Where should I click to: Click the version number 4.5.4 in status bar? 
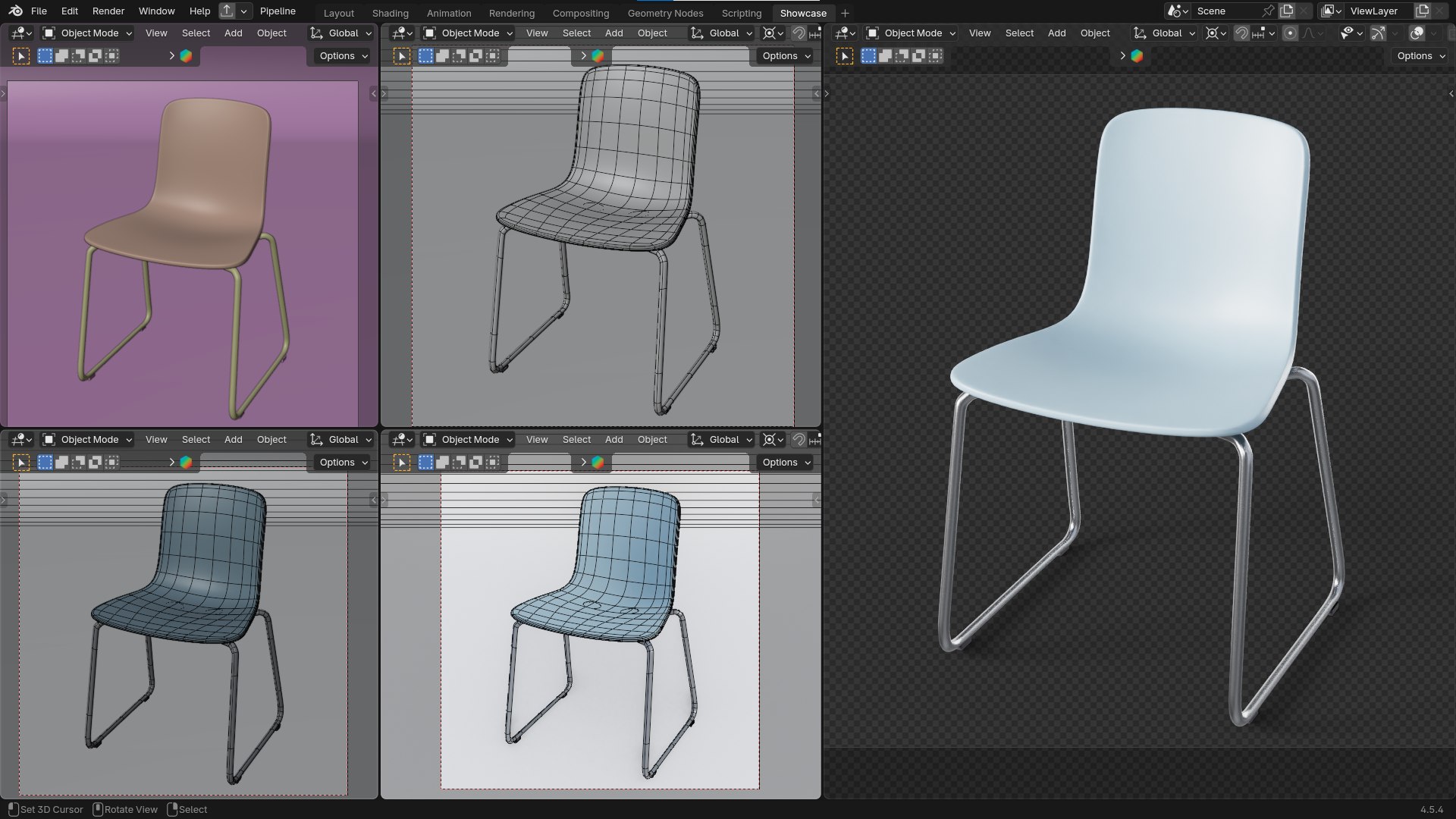[1431, 809]
